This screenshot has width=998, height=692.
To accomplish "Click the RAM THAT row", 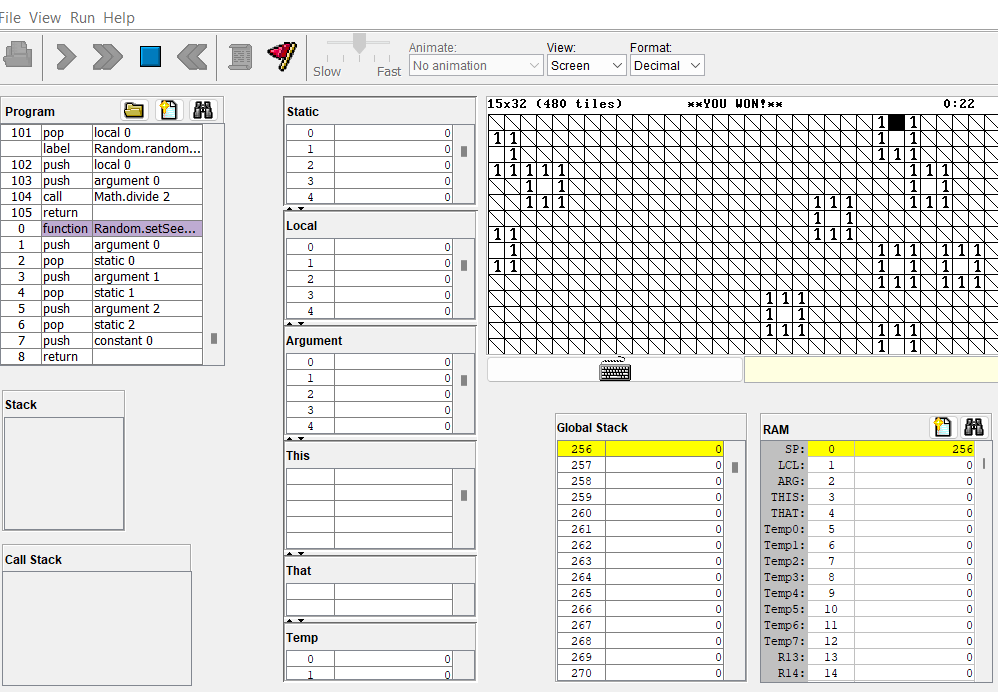I will (x=868, y=513).
